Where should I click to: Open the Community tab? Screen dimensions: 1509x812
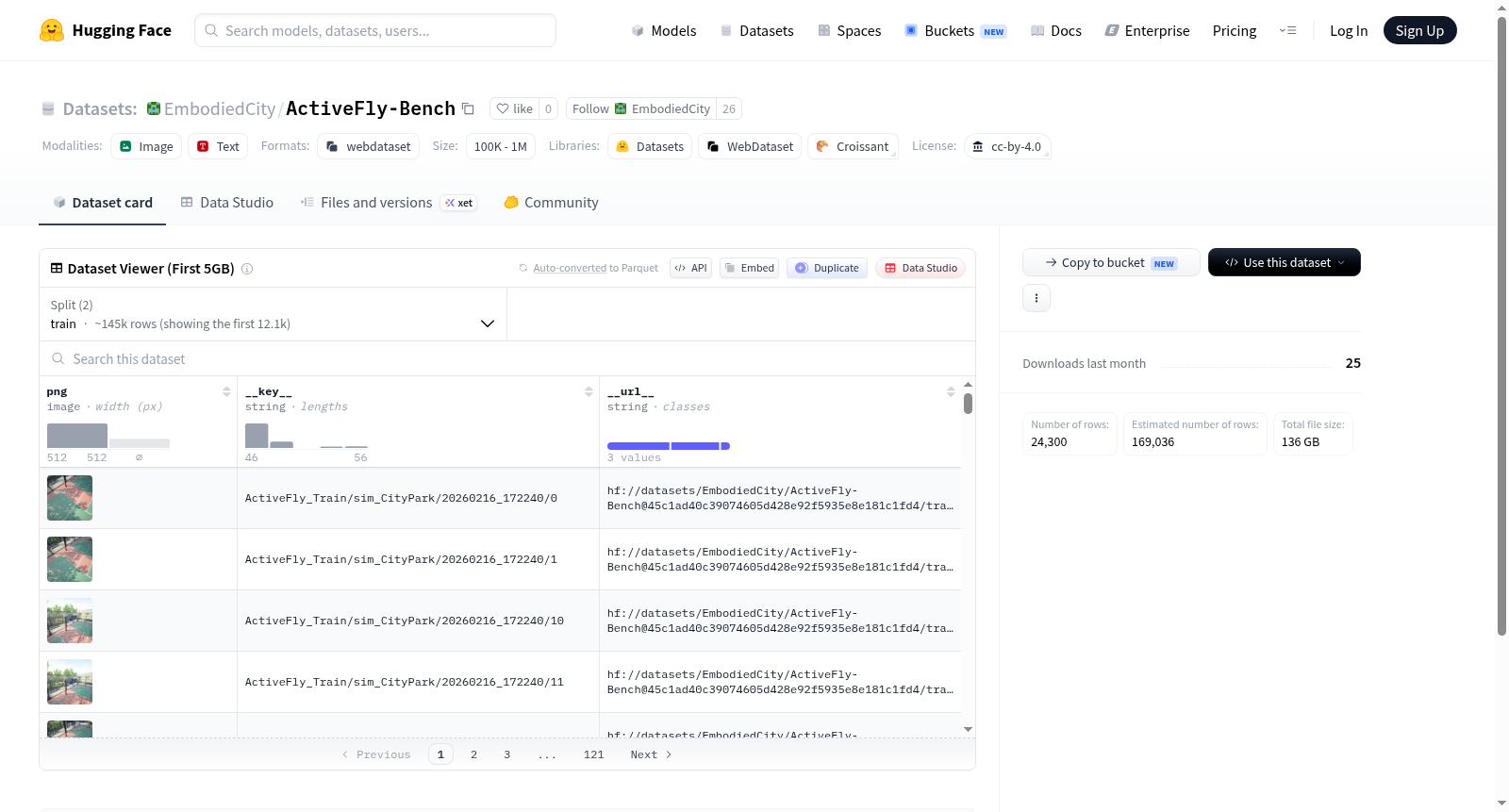[x=552, y=203]
